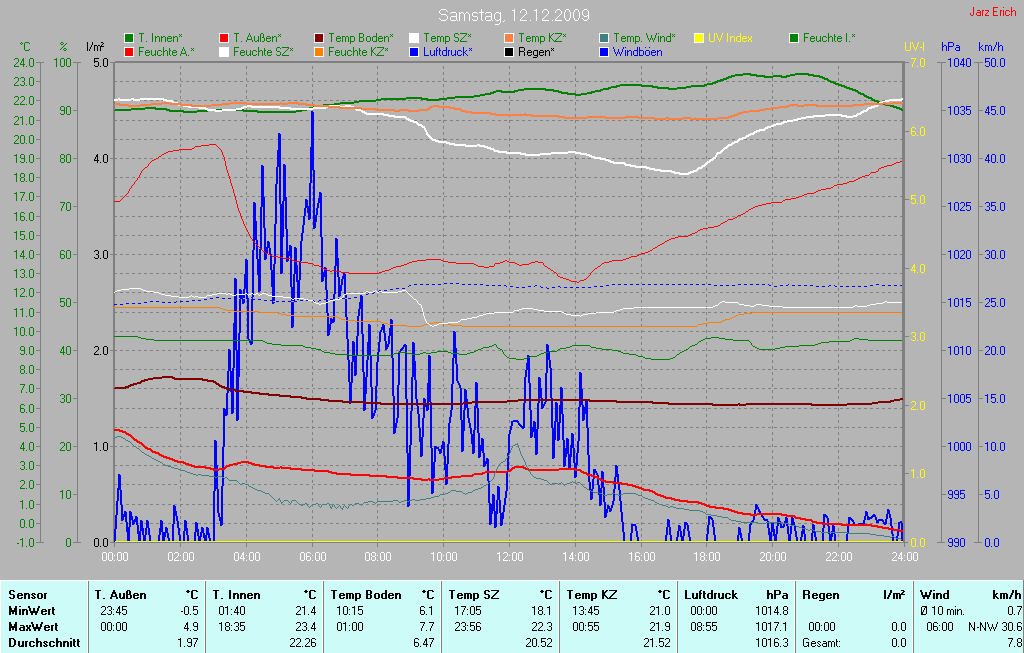Select the Feuchte SZ legend label

click(x=264, y=51)
